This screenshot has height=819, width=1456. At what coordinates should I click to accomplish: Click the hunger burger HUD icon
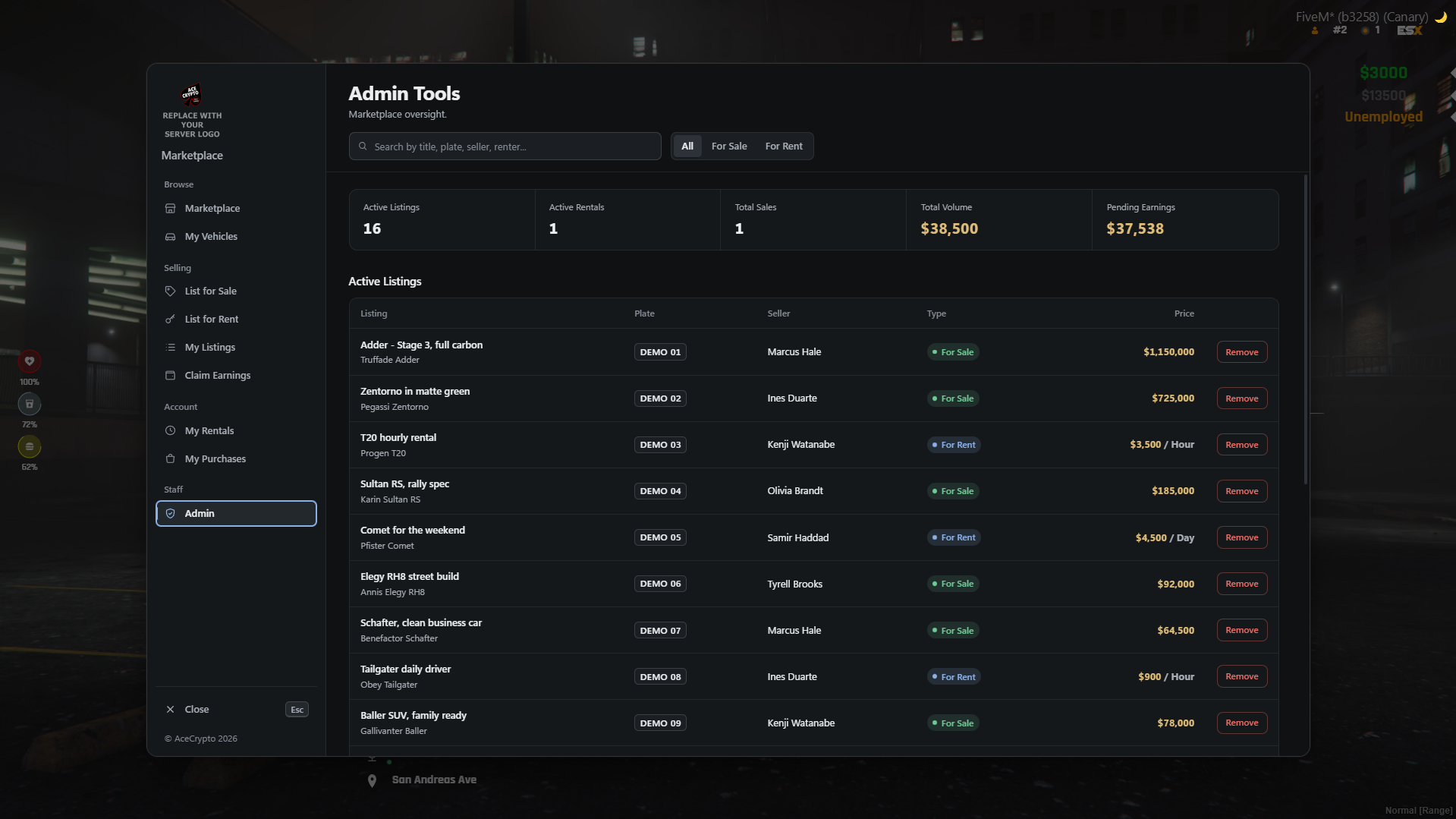click(x=30, y=446)
